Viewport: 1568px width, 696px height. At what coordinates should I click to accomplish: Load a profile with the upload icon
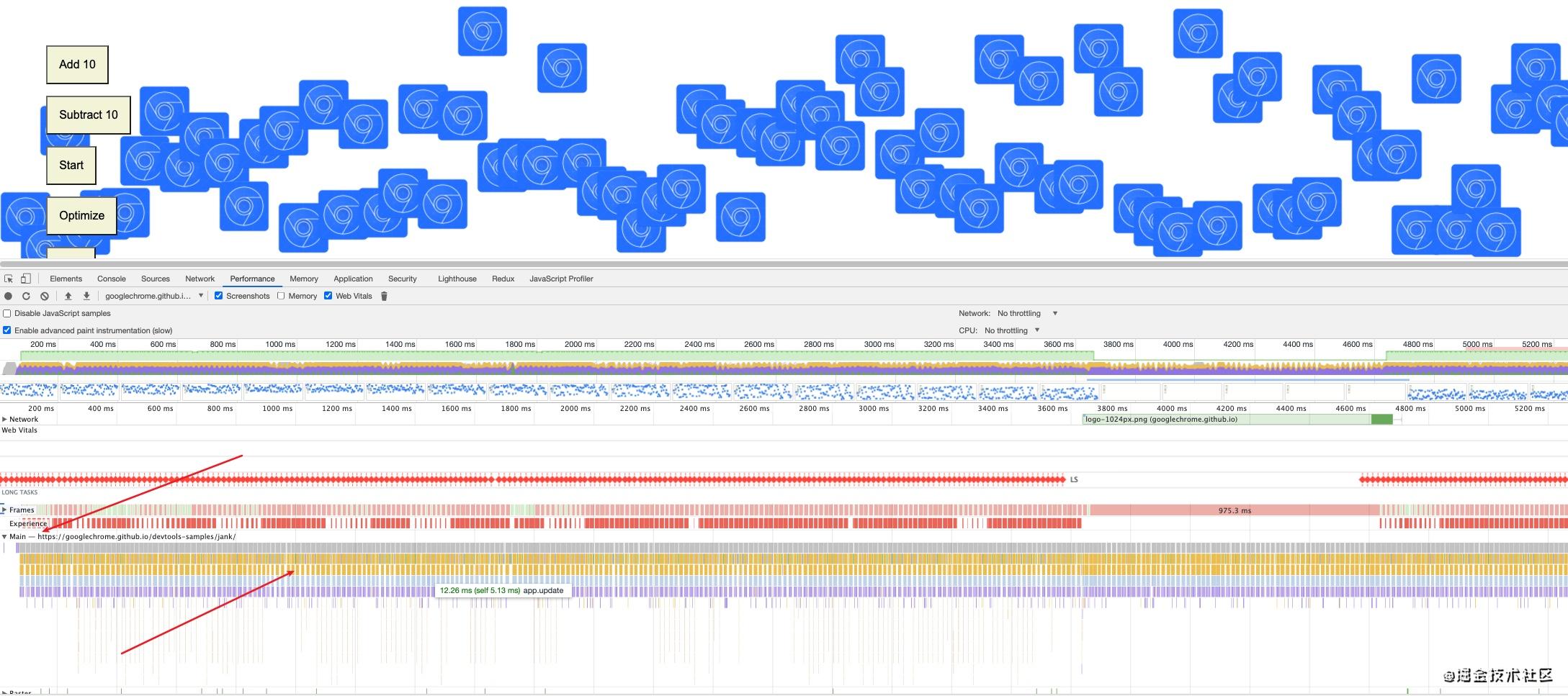click(x=68, y=296)
